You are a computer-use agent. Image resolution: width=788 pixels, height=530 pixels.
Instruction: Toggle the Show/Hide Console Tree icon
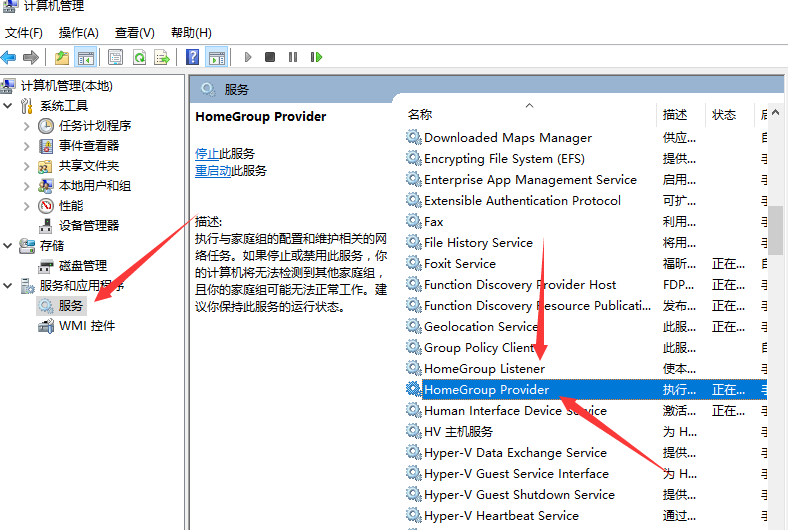[x=85, y=57]
